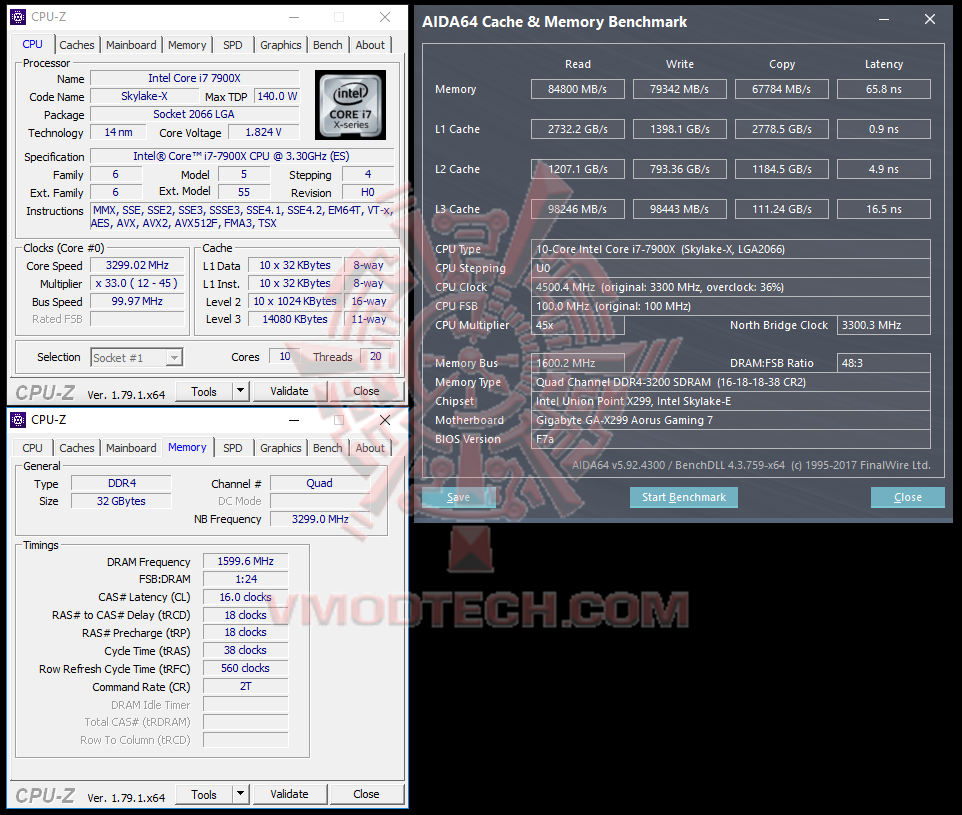Click L1 Cache Read value 2732.2 GB/s
This screenshot has height=815, width=962.
pos(578,129)
